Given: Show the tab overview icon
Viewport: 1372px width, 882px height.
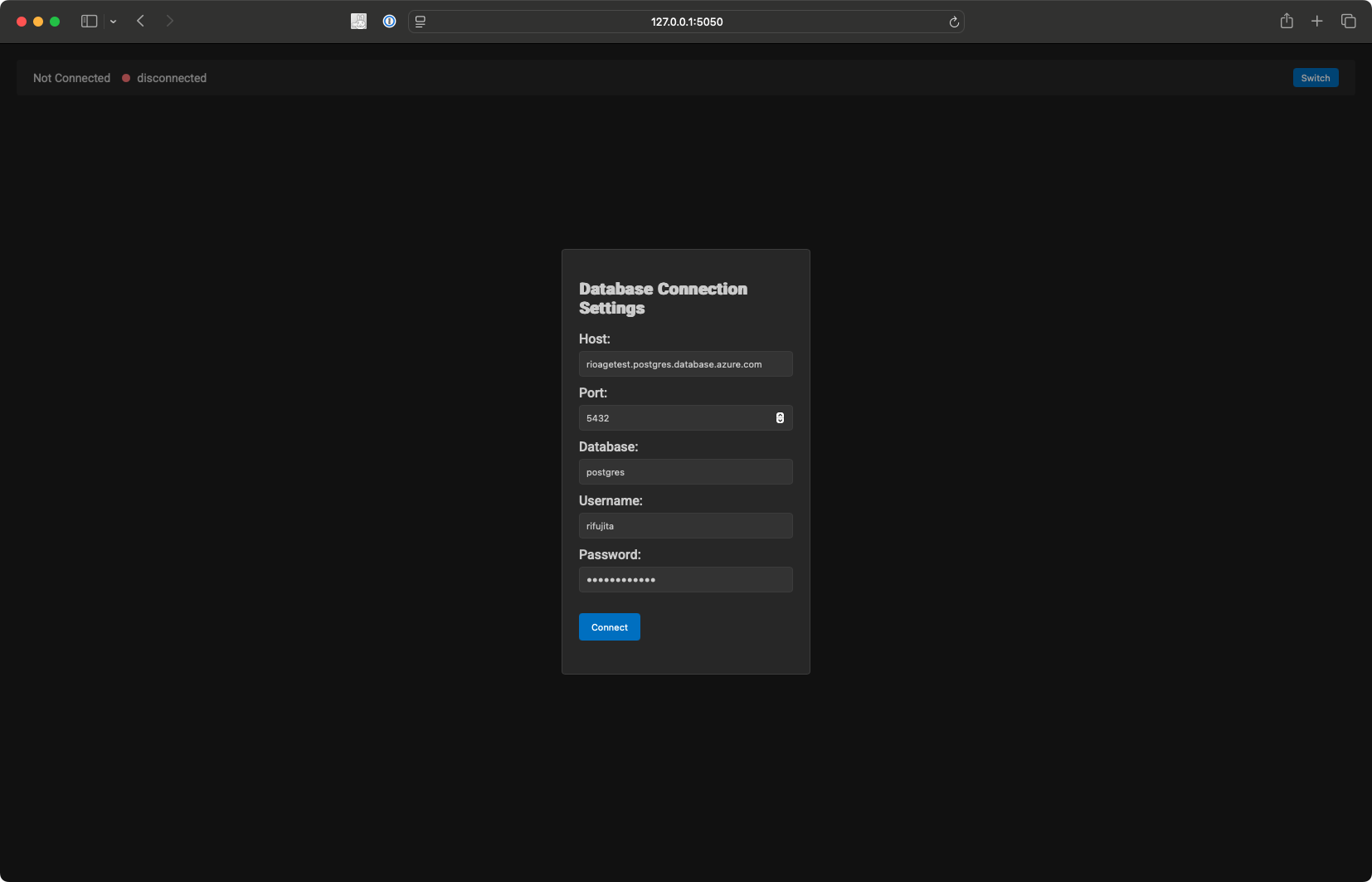Looking at the screenshot, I should click(1348, 21).
